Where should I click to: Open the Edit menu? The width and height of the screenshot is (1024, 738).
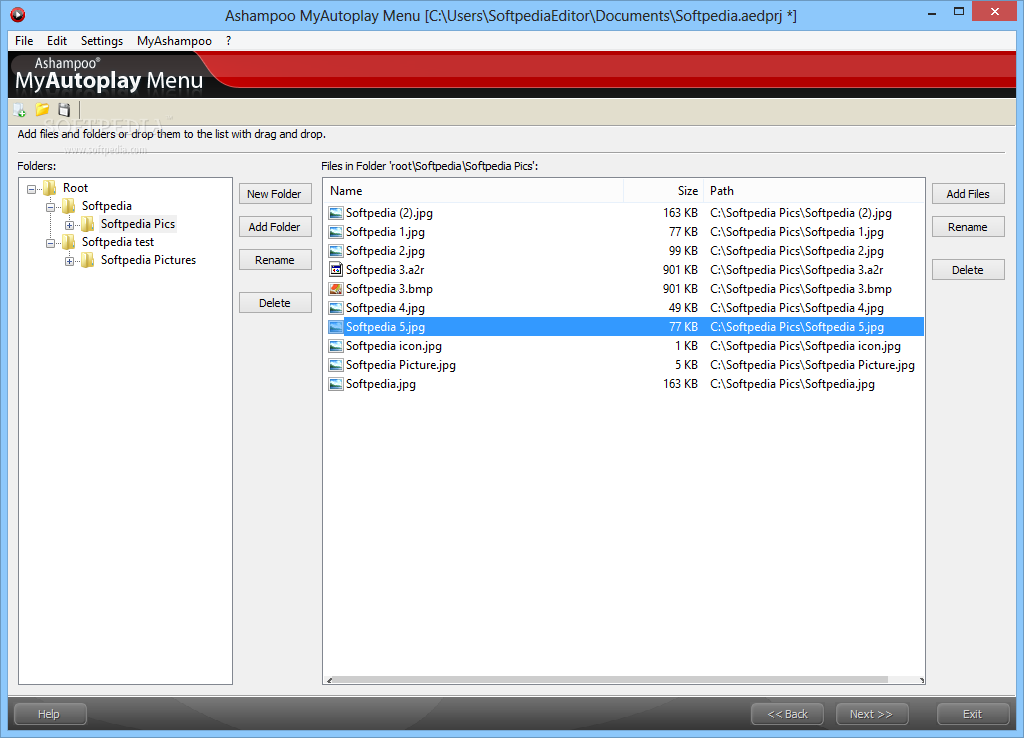(57, 40)
